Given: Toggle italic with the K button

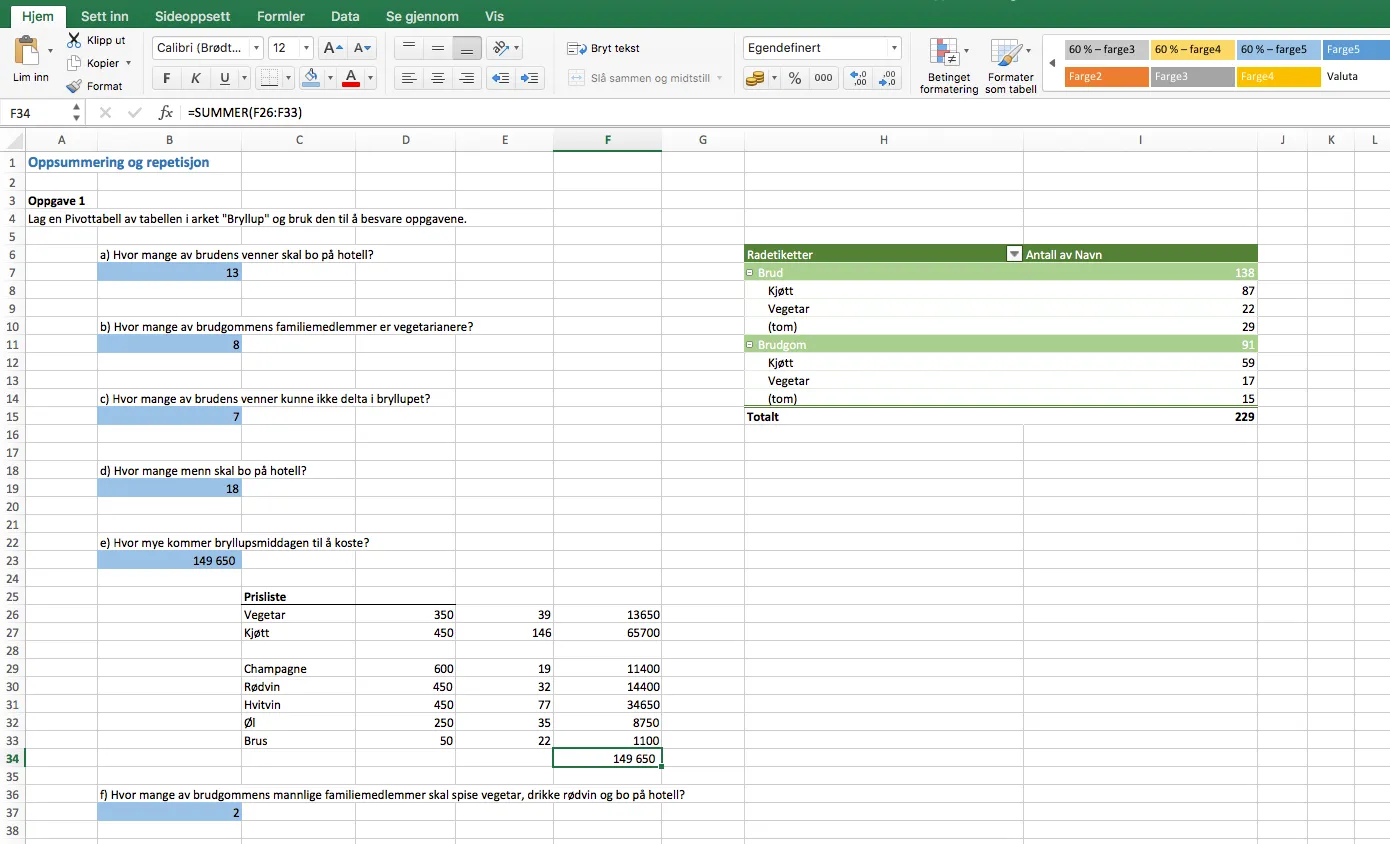Looking at the screenshot, I should pyautogui.click(x=195, y=78).
